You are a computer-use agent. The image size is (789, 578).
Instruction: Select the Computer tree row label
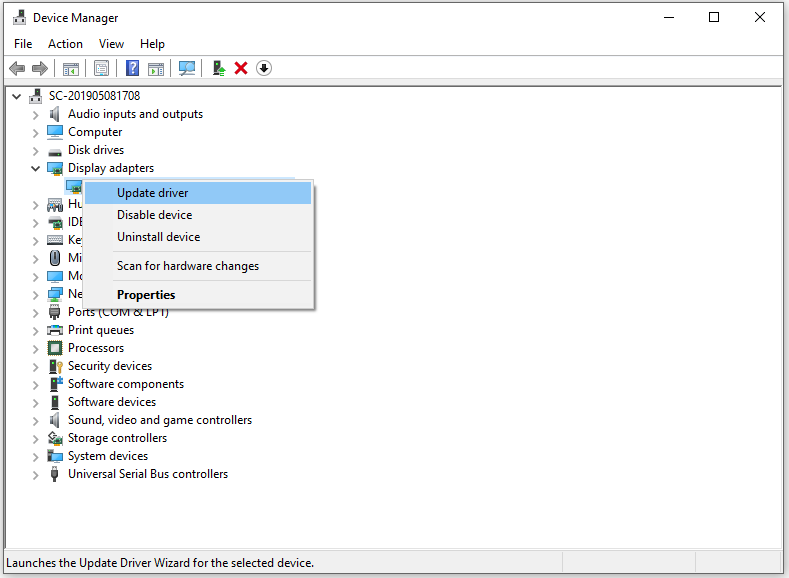click(x=95, y=132)
